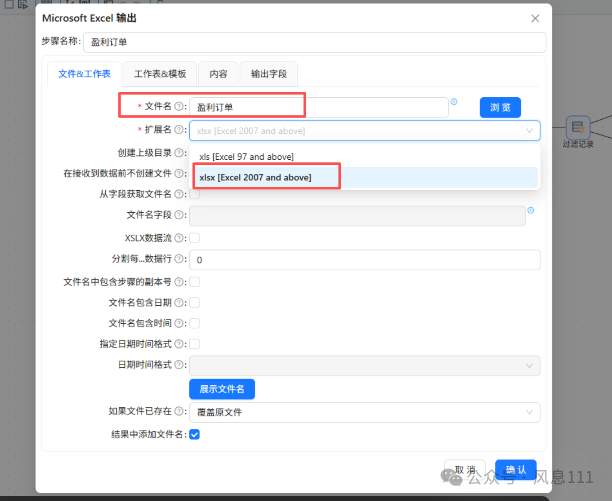Click help icon beside XSLX数据流

pos(178,238)
